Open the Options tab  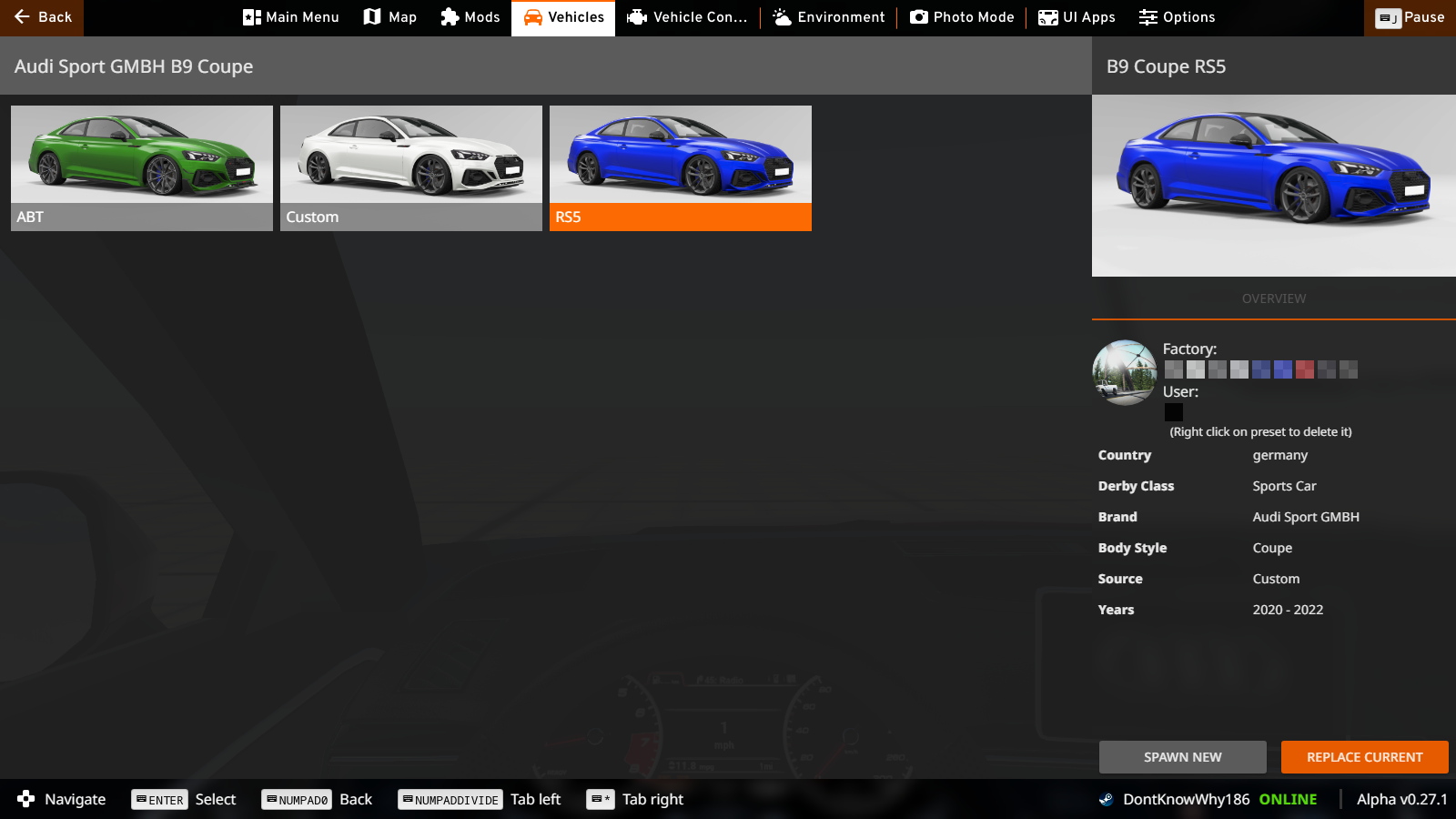click(x=1177, y=17)
